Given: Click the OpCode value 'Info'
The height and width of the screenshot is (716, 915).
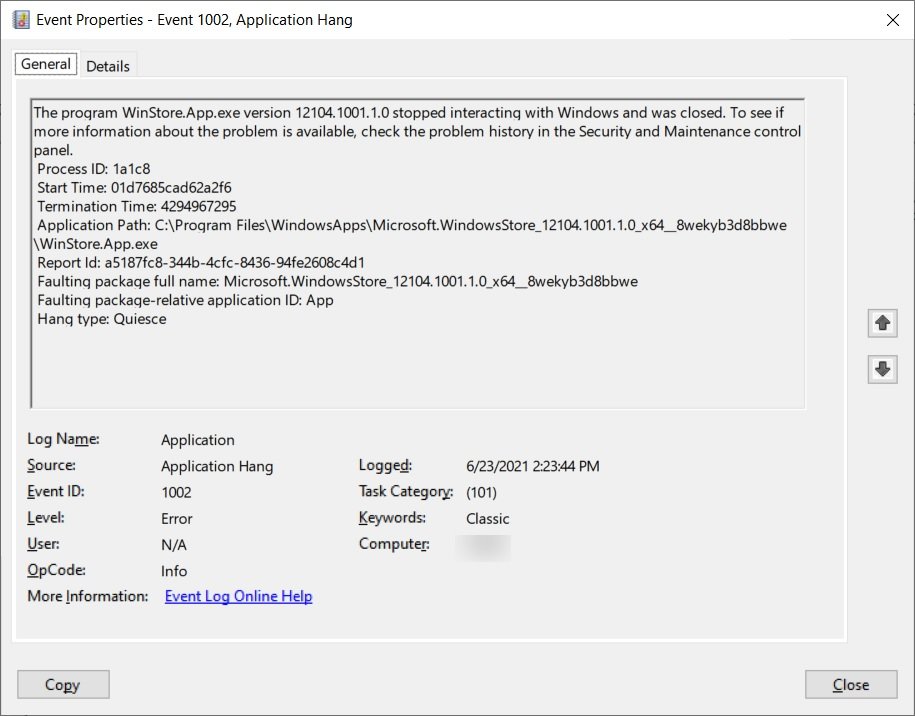Looking at the screenshot, I should (175, 571).
